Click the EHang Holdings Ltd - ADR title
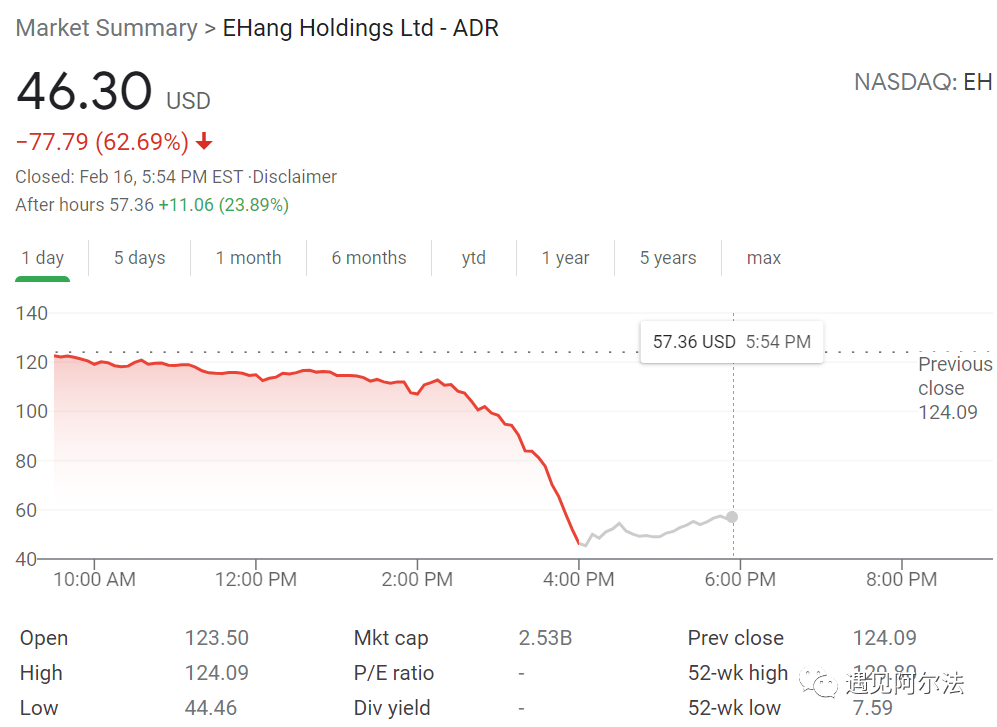Screen dimensions: 997x727 (361, 28)
